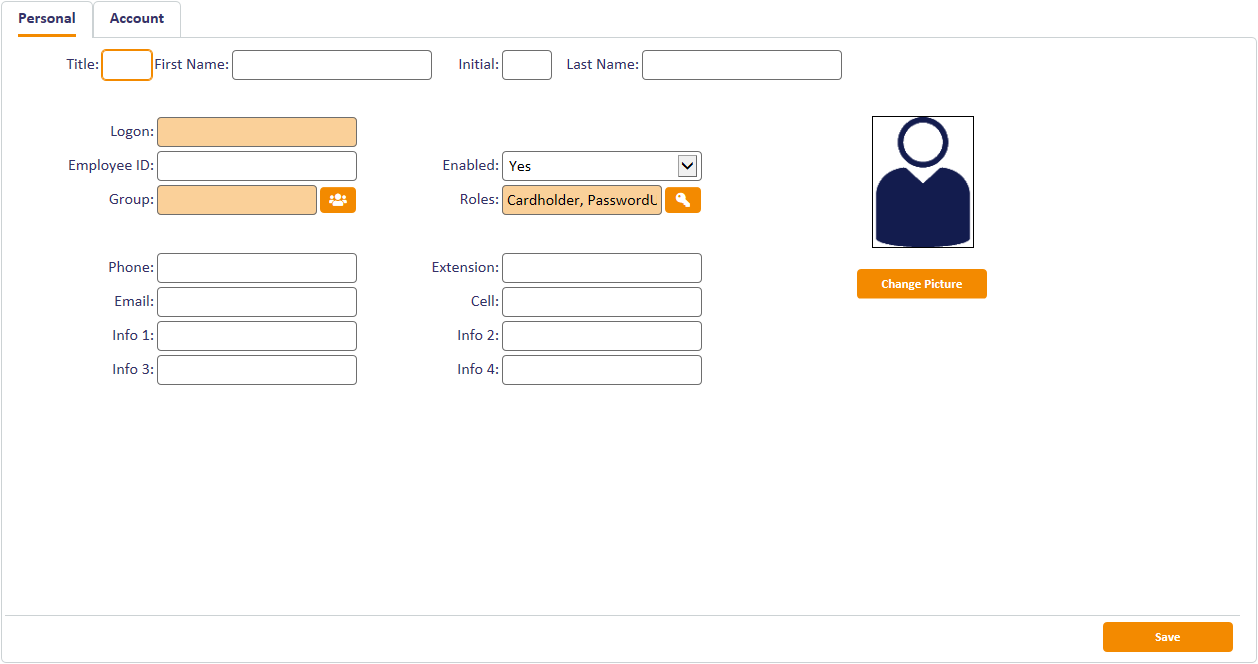Screen dimensions: 1258x664
Task: Click the Group text field
Action: pyautogui.click(x=236, y=200)
